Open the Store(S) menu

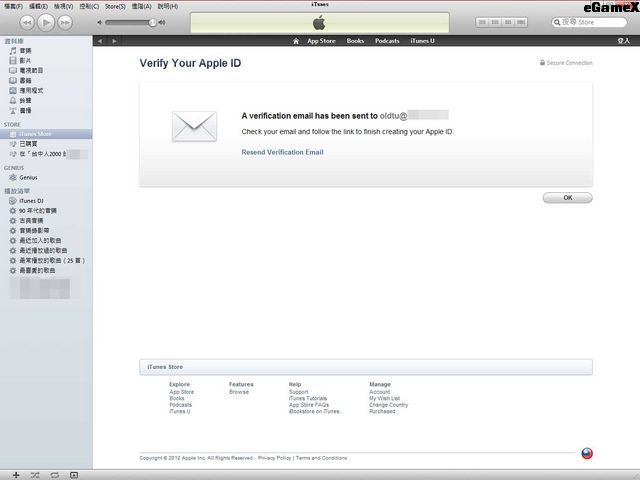[x=115, y=7]
